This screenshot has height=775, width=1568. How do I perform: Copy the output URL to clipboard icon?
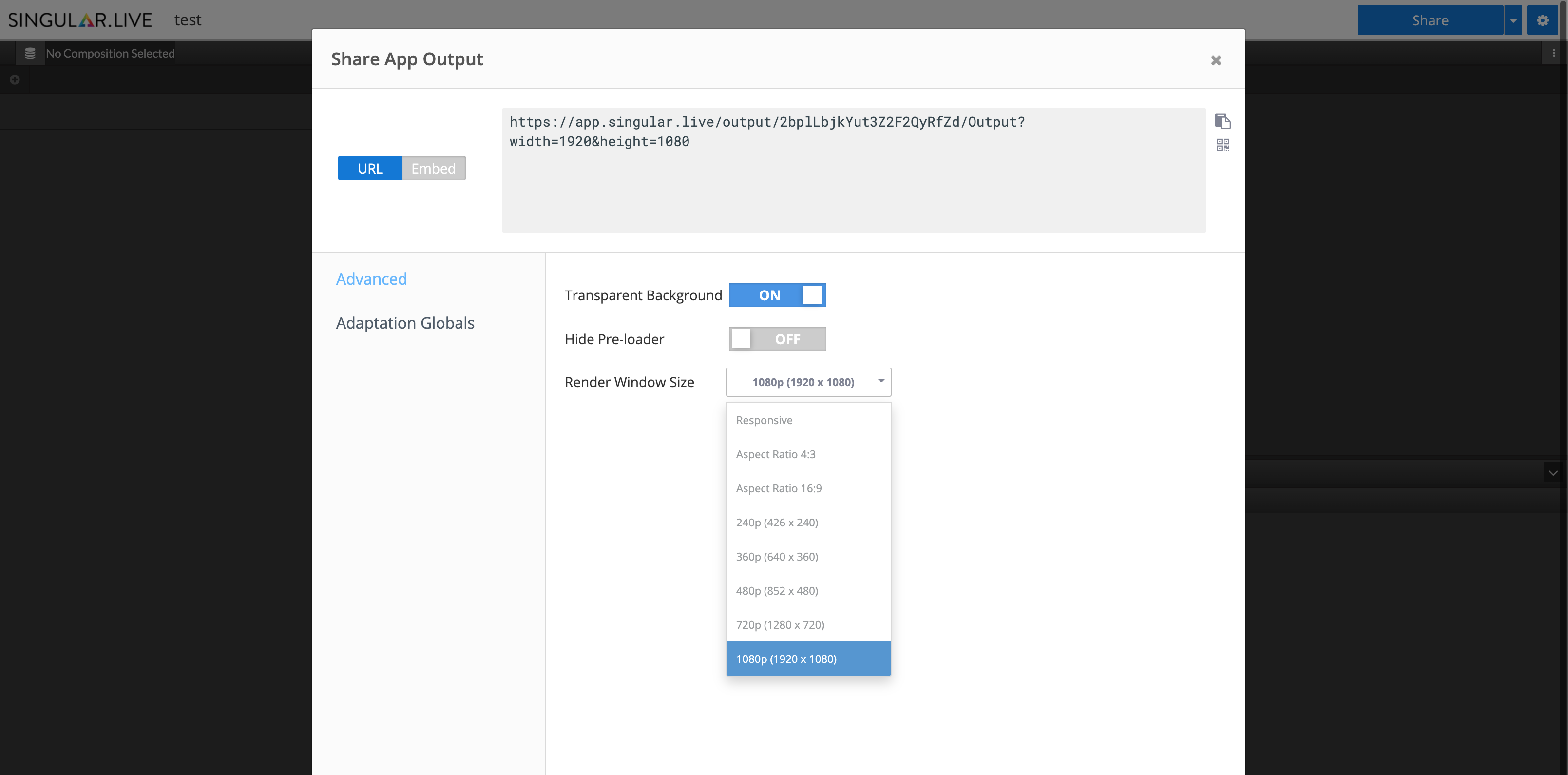1222,121
